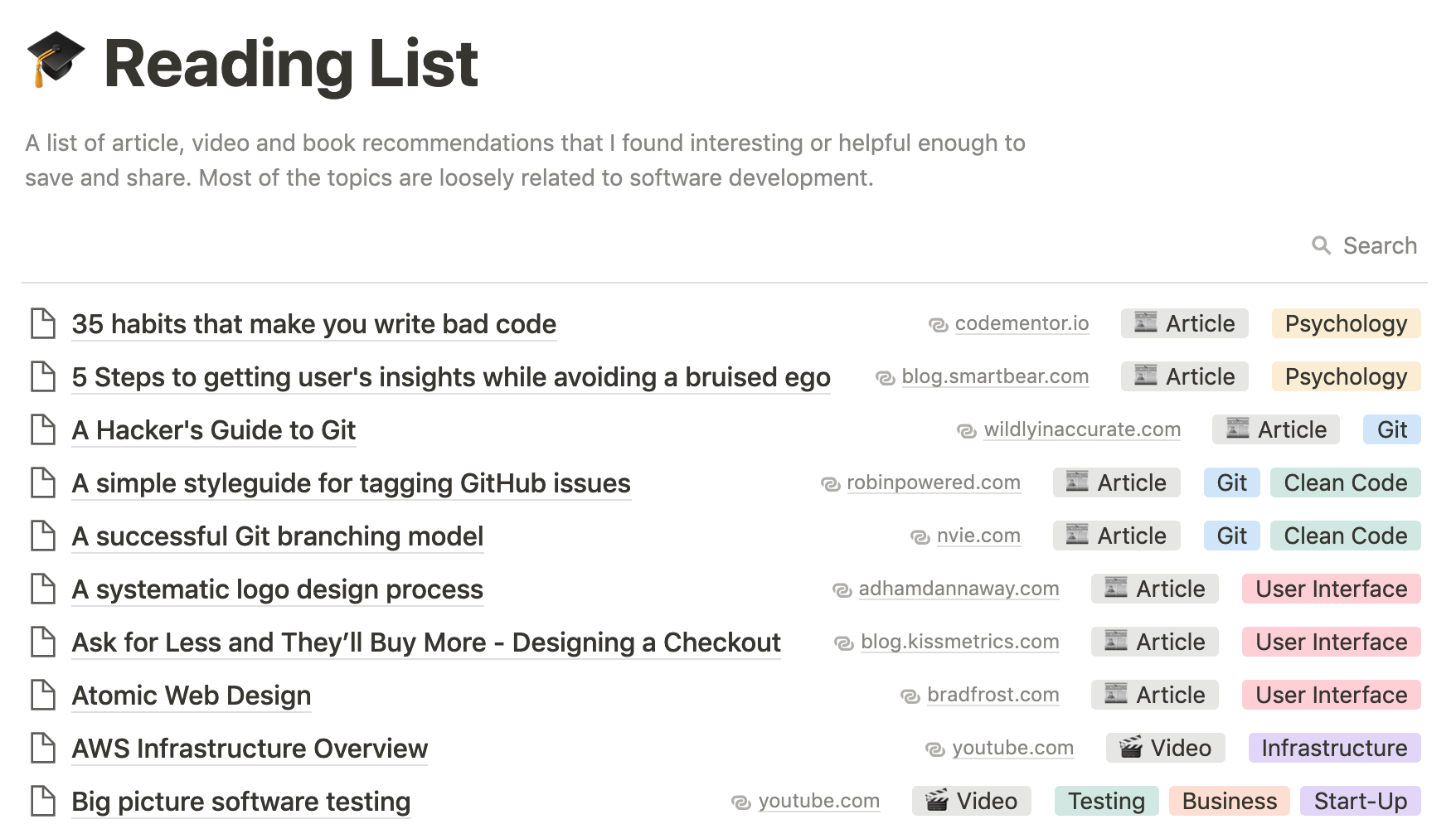The height and width of the screenshot is (829, 1456).
Task: Click the search magnifying glass icon
Action: click(1321, 245)
